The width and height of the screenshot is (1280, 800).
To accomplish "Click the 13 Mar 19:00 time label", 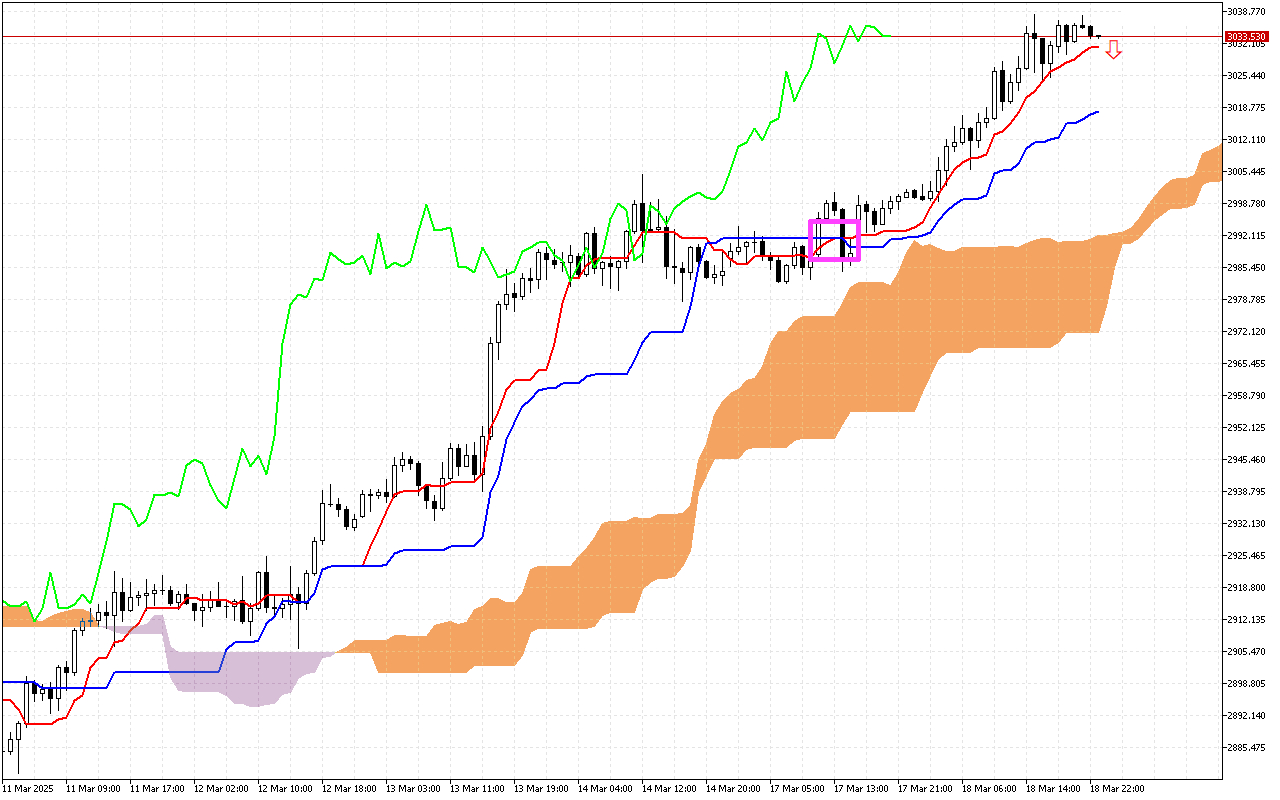I will pyautogui.click(x=539, y=789).
